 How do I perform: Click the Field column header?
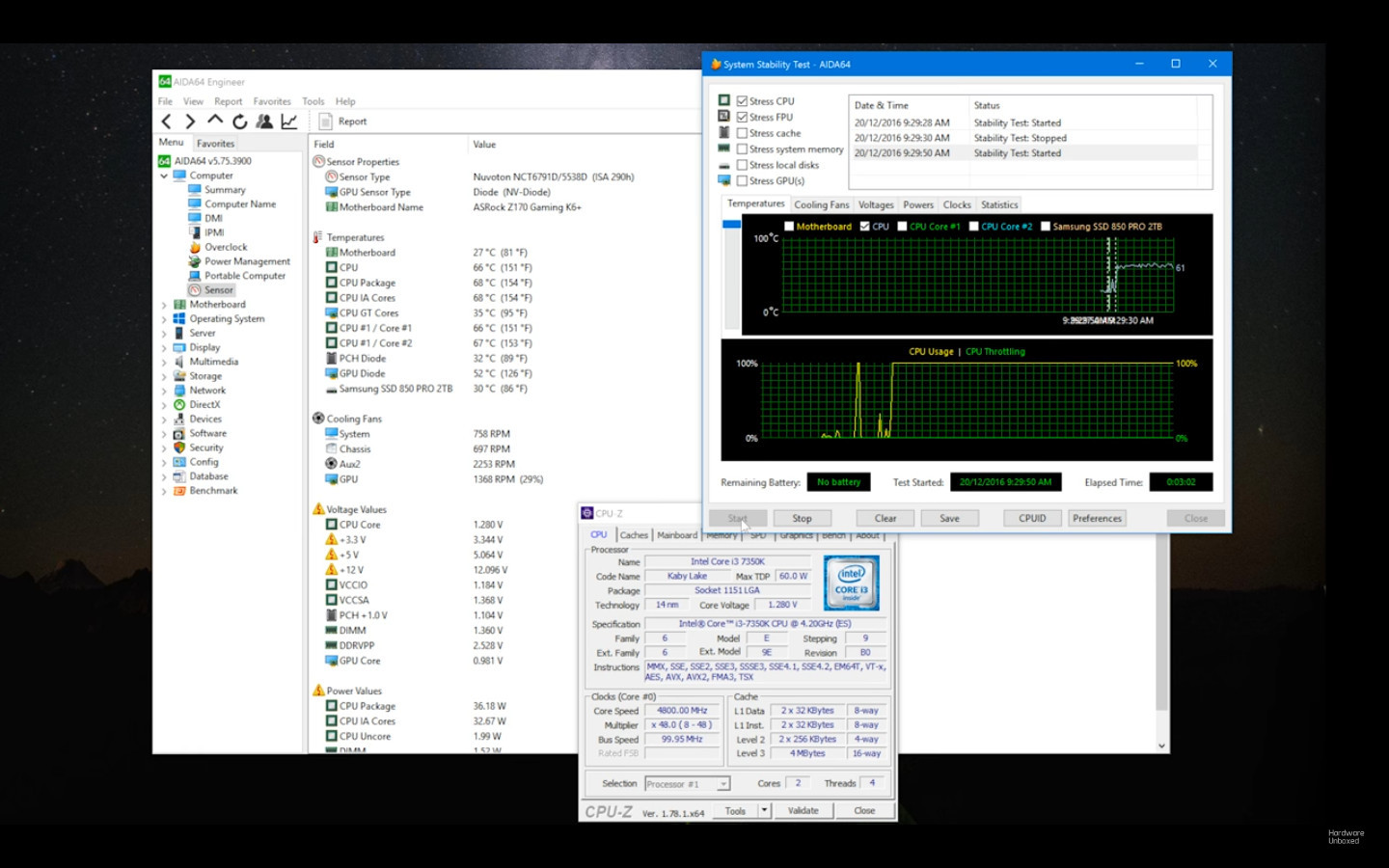point(324,145)
